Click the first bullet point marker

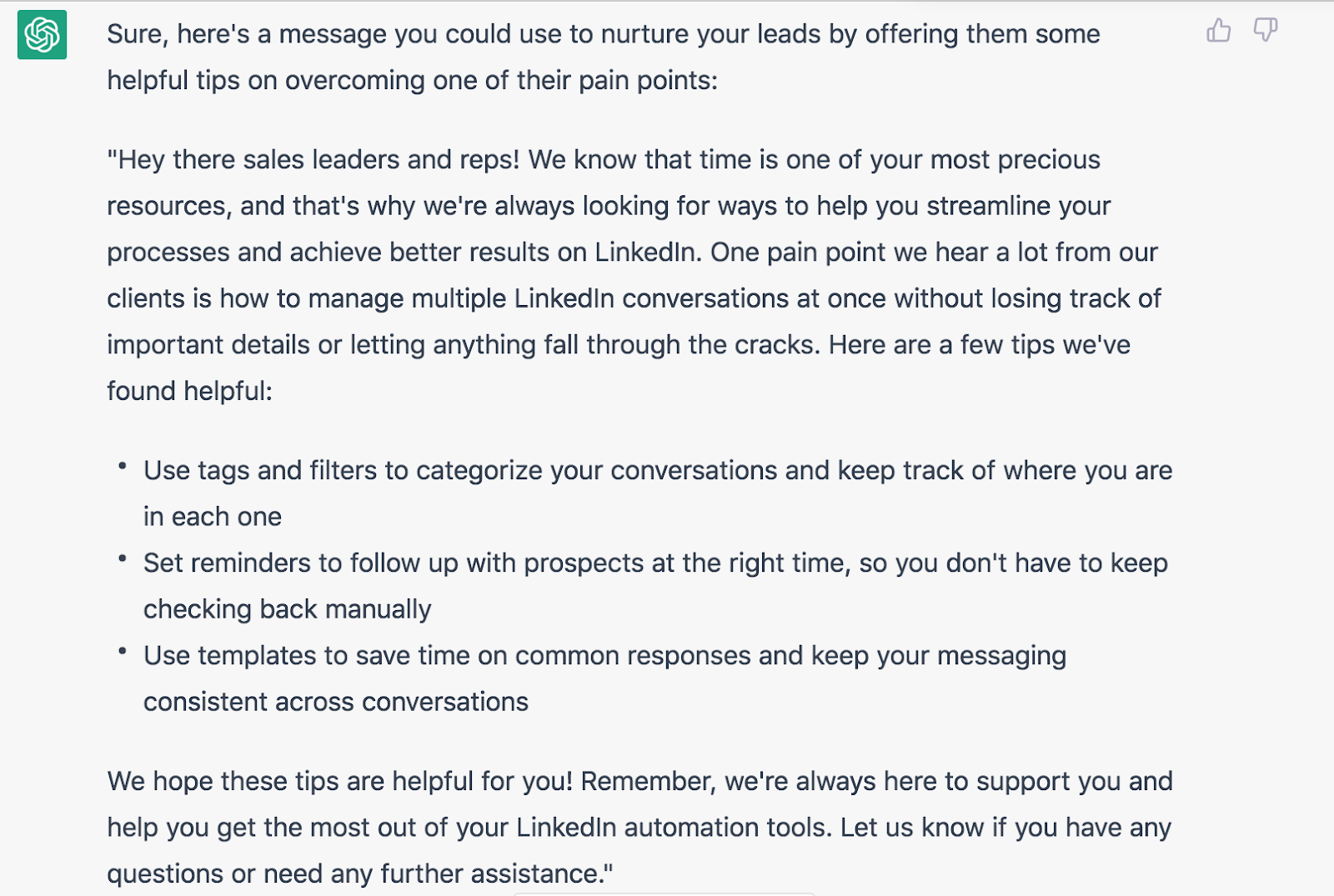tap(123, 466)
